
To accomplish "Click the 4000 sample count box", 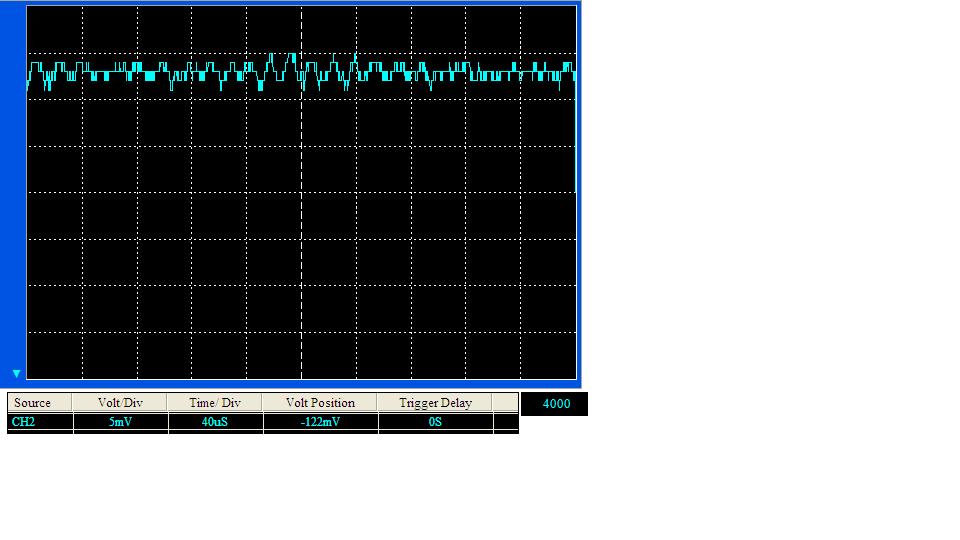I will [x=555, y=404].
